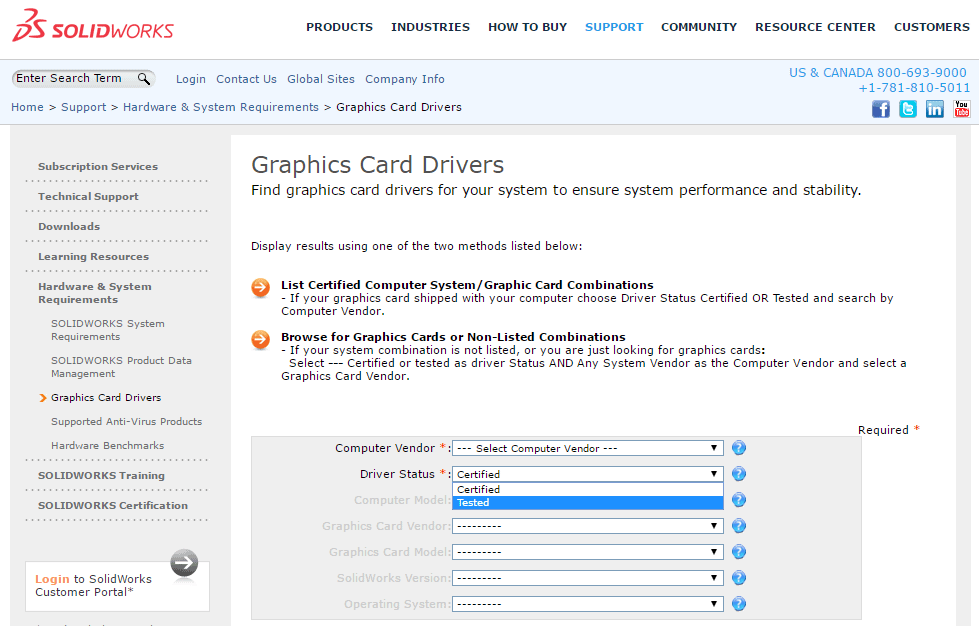This screenshot has height=626, width=979.
Task: Open the Global Sites link
Action: pos(321,79)
